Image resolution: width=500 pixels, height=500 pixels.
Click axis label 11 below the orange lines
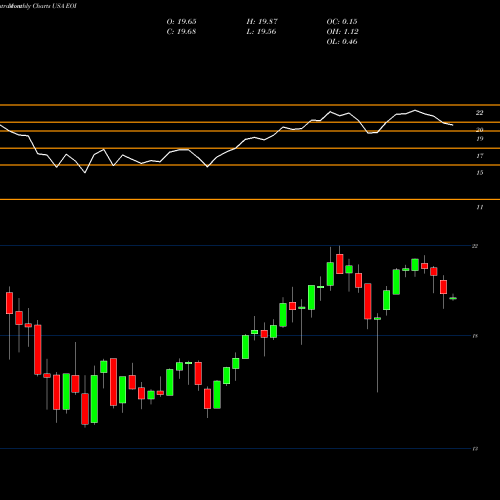point(479,207)
